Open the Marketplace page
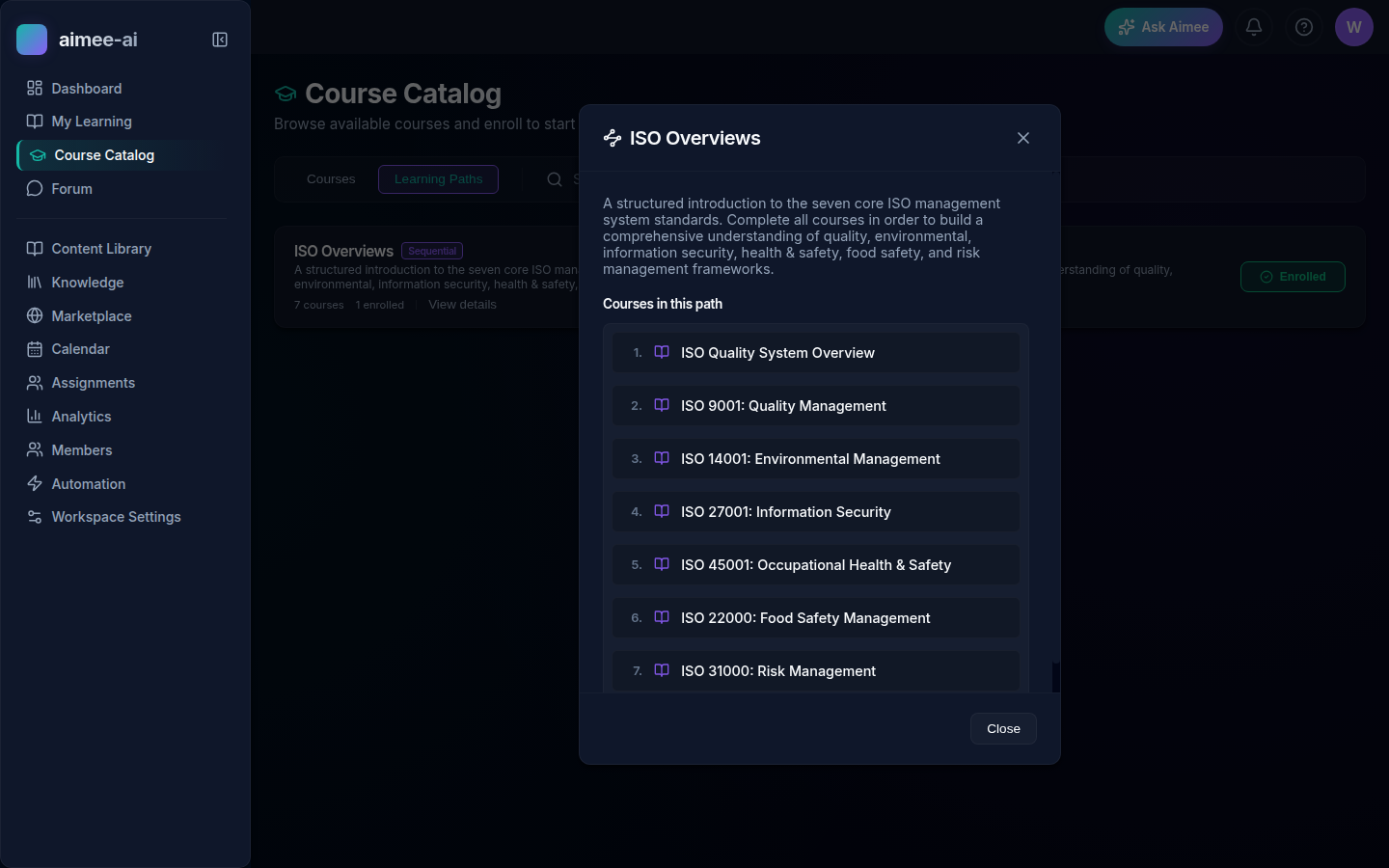The height and width of the screenshot is (868, 1389). pyautogui.click(x=123, y=316)
